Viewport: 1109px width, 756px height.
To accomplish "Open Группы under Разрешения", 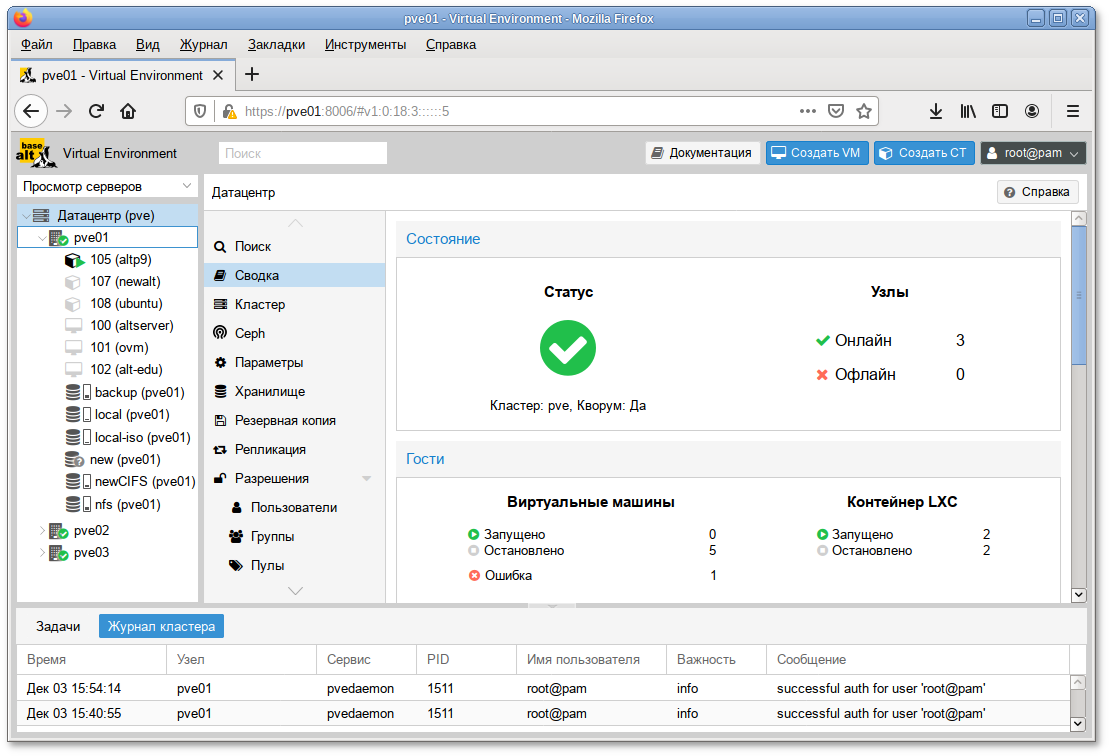I will click(294, 536).
